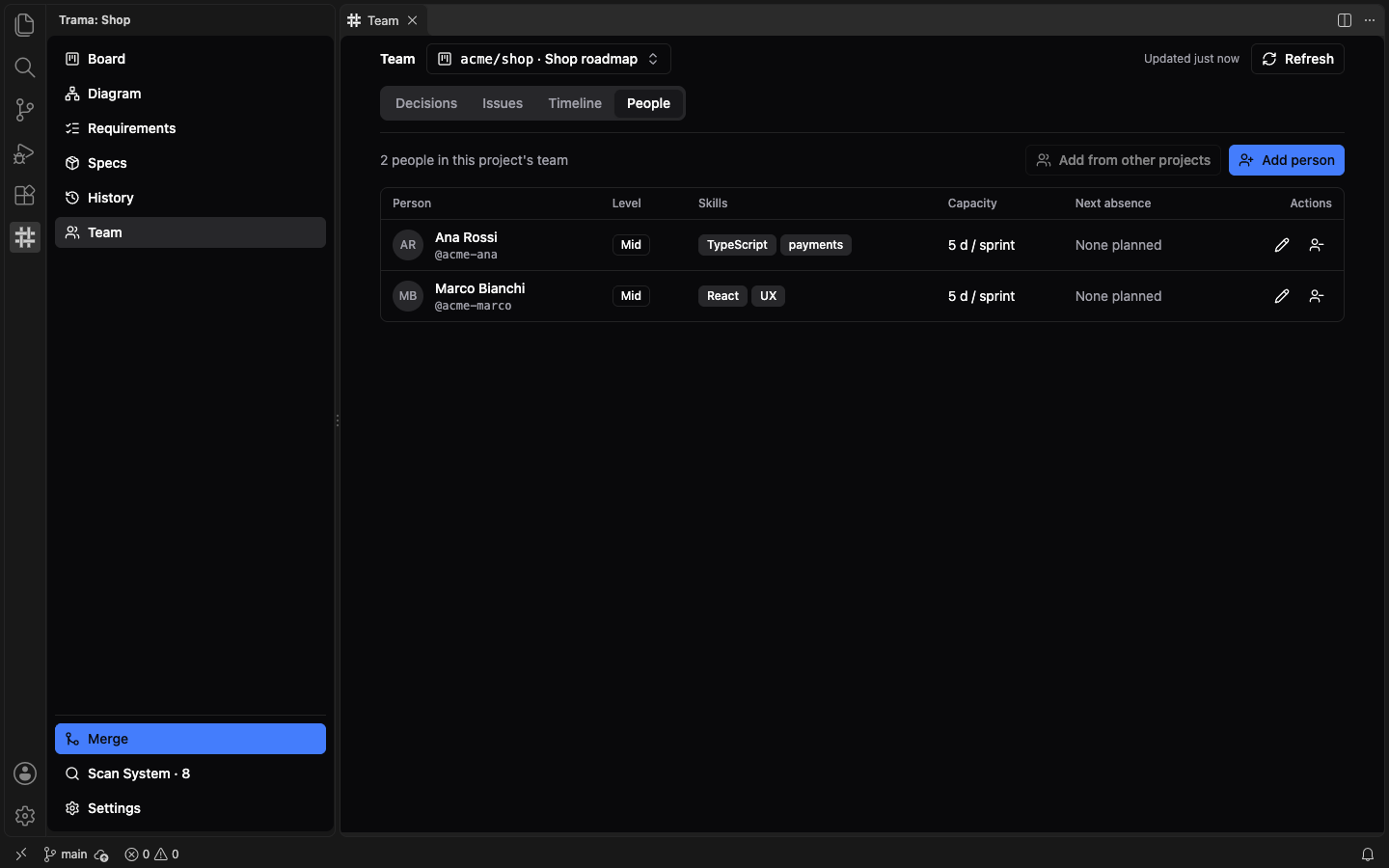Click Ana Rossi's name

click(466, 237)
